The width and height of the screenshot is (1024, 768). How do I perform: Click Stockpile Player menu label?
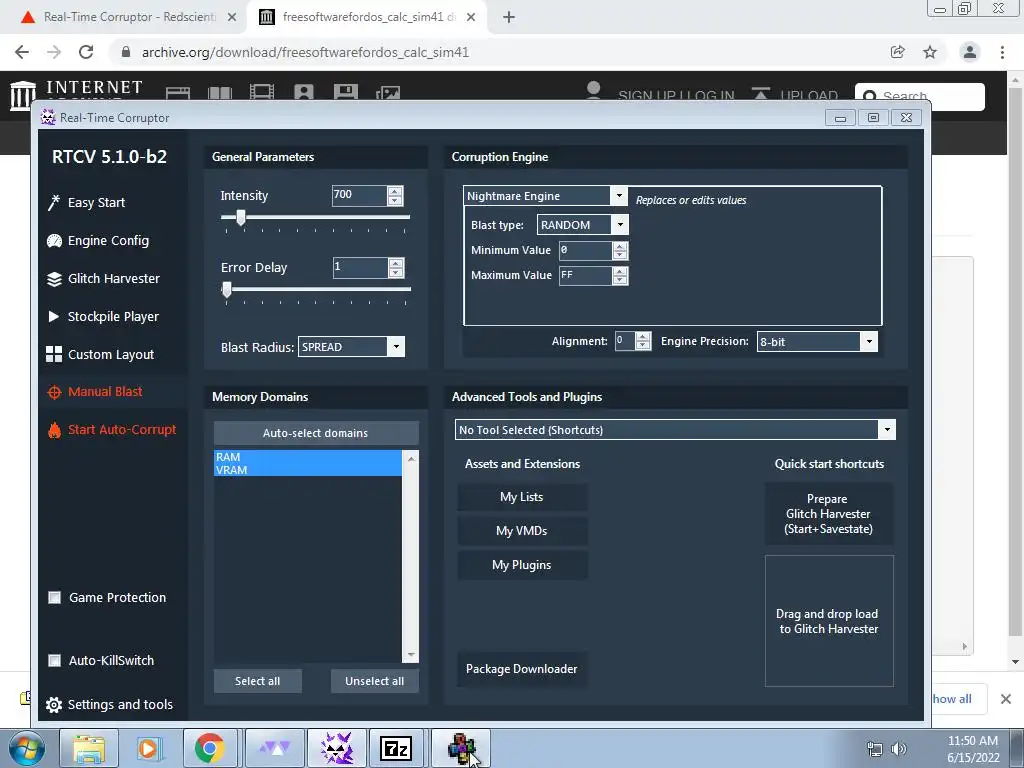[x=114, y=317]
